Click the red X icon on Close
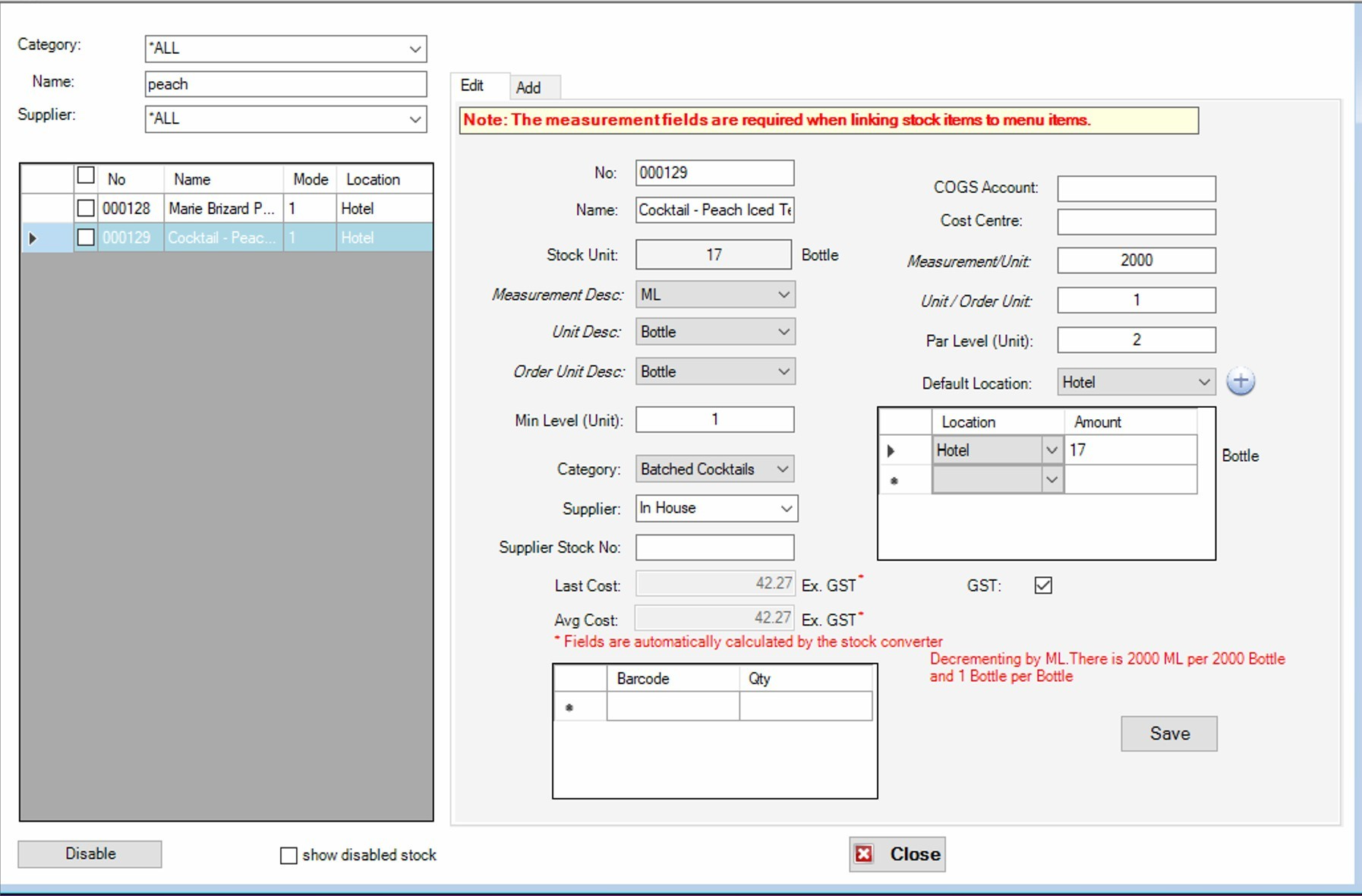Viewport: 1362px width, 896px height. click(864, 854)
